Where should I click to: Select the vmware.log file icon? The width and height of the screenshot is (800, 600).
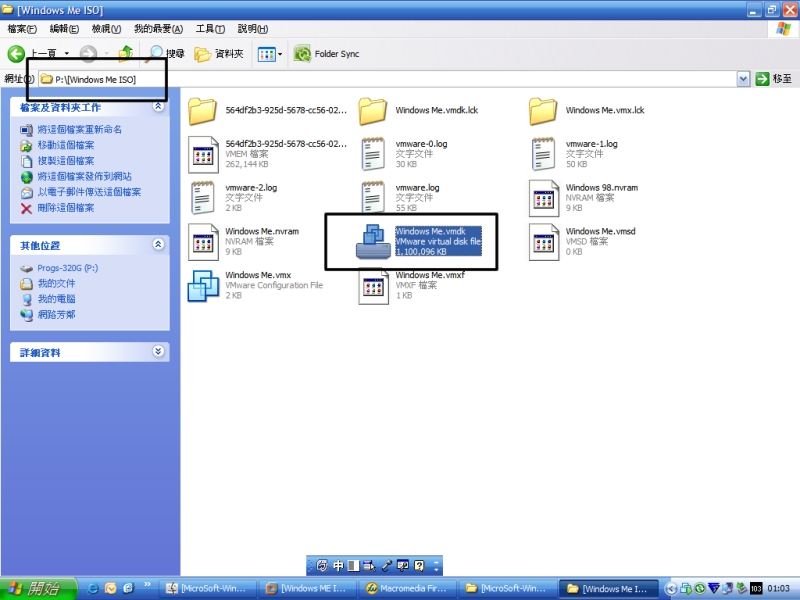tap(373, 196)
